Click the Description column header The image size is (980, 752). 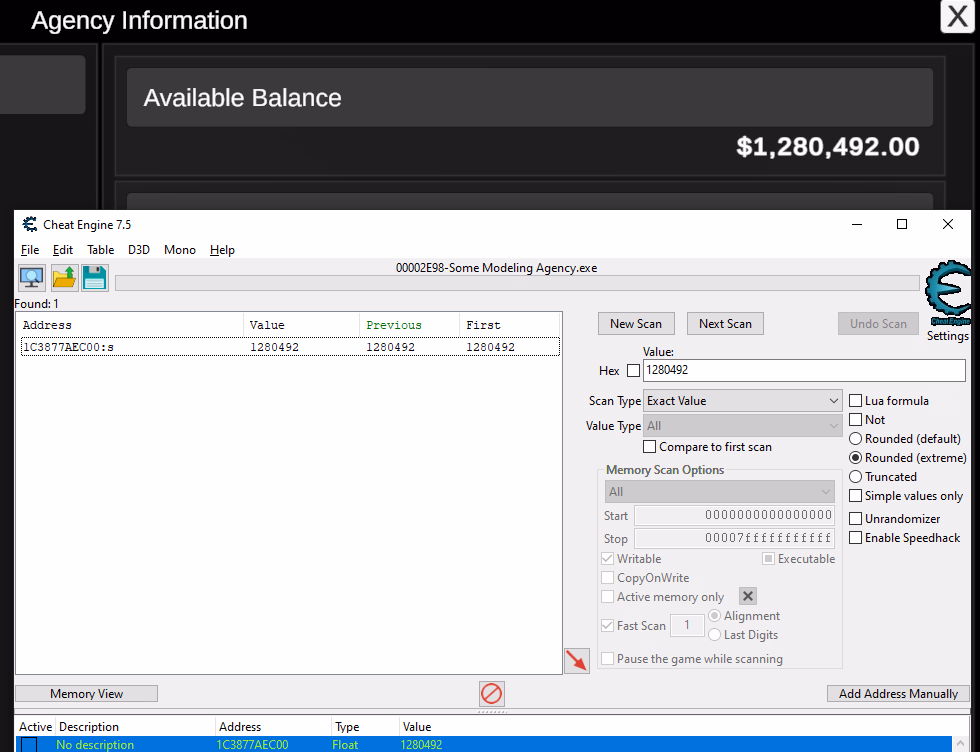(x=135, y=727)
